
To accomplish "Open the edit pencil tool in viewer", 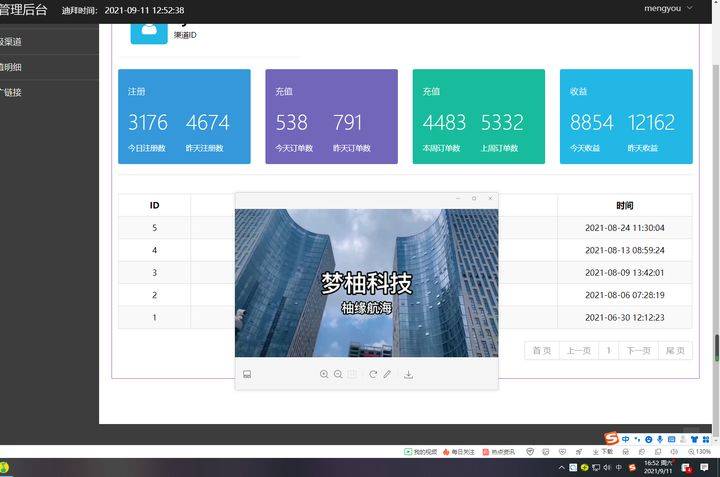I will (387, 374).
